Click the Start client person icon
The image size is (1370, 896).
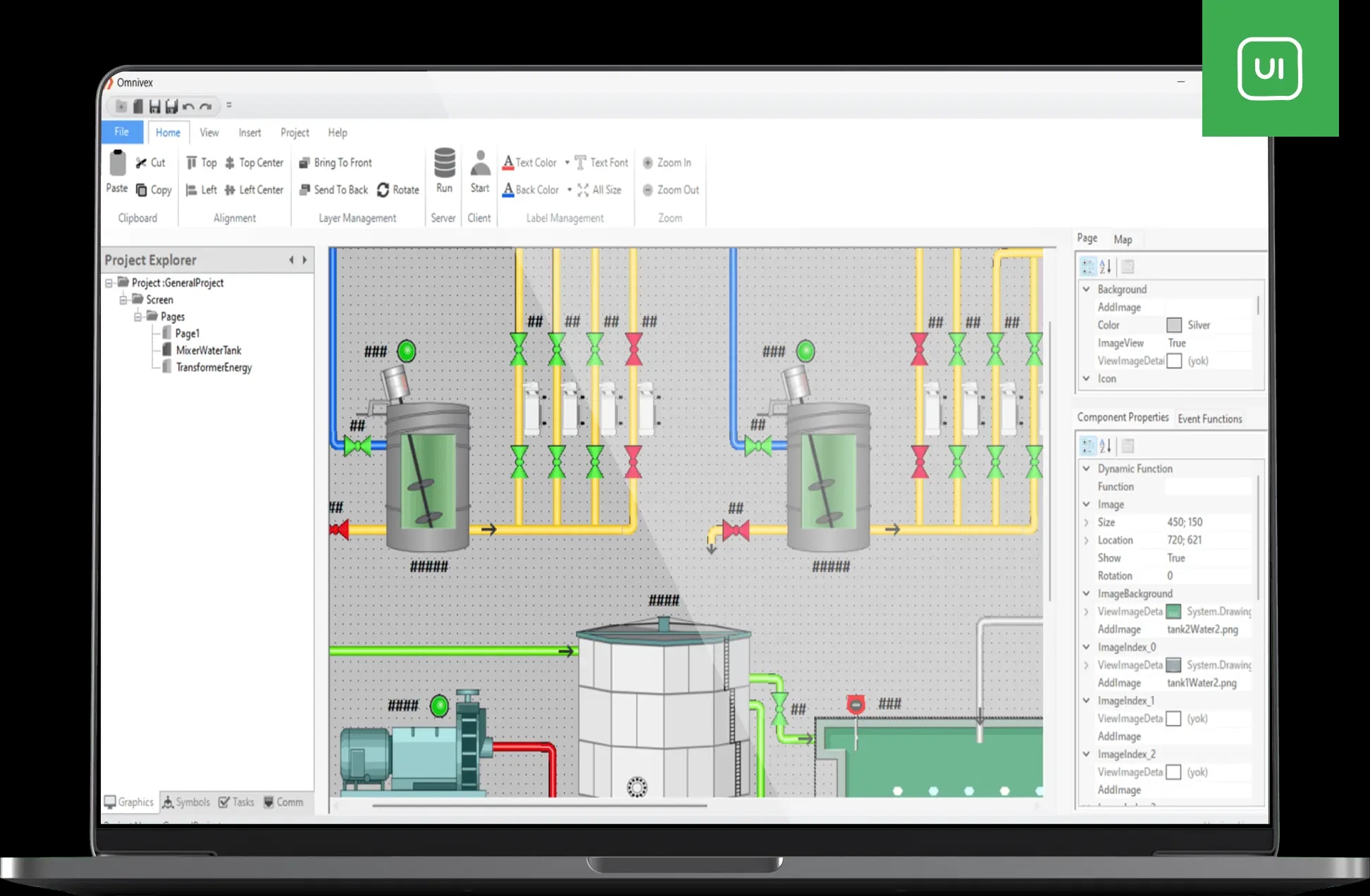(x=480, y=163)
